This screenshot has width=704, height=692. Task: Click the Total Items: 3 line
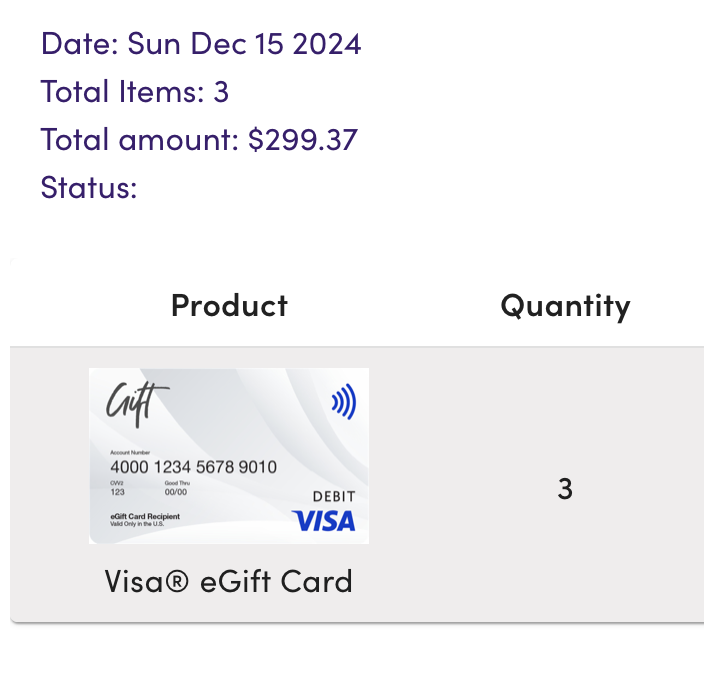135,91
